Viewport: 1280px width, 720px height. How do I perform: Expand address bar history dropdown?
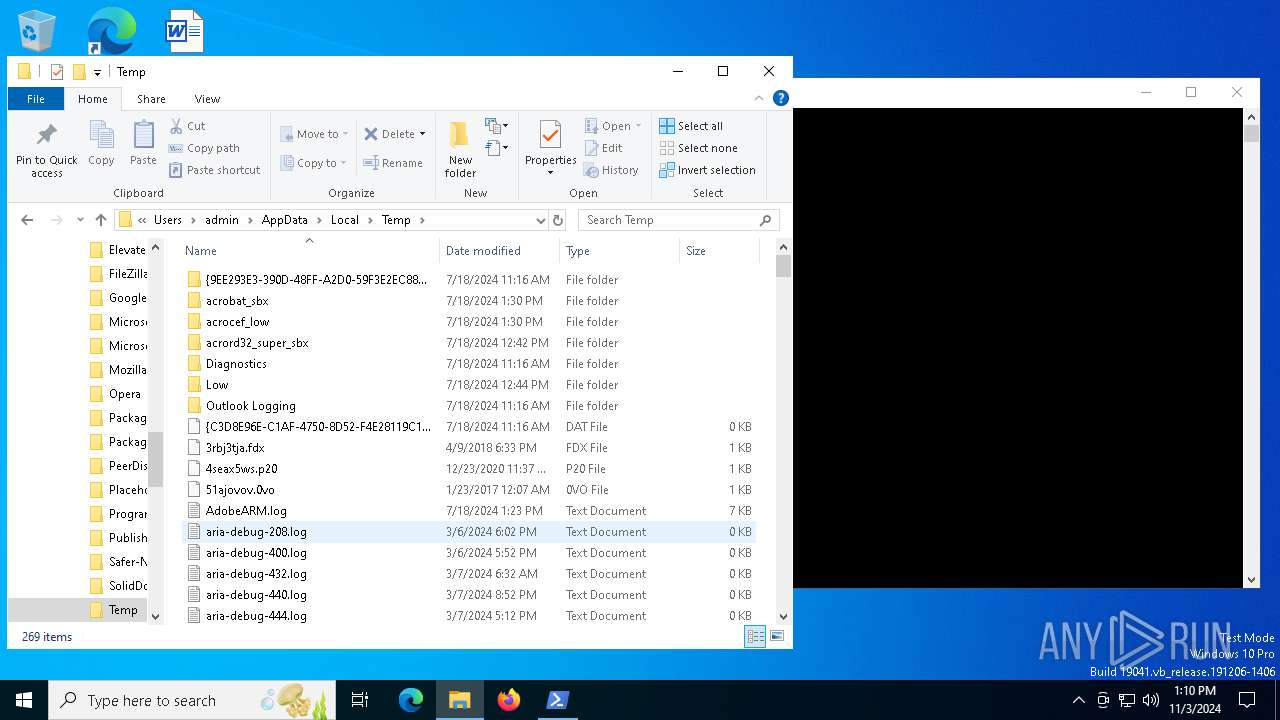(x=540, y=220)
